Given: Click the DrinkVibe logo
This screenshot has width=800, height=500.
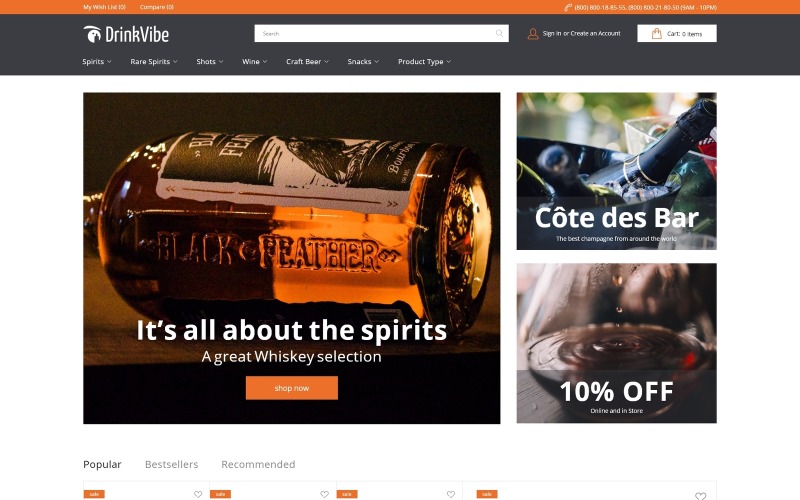Looking at the screenshot, I should coord(126,34).
